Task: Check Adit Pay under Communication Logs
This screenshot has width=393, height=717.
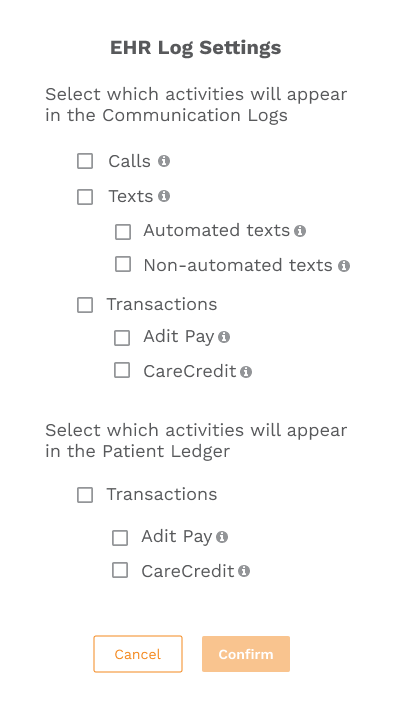Action: [122, 338]
